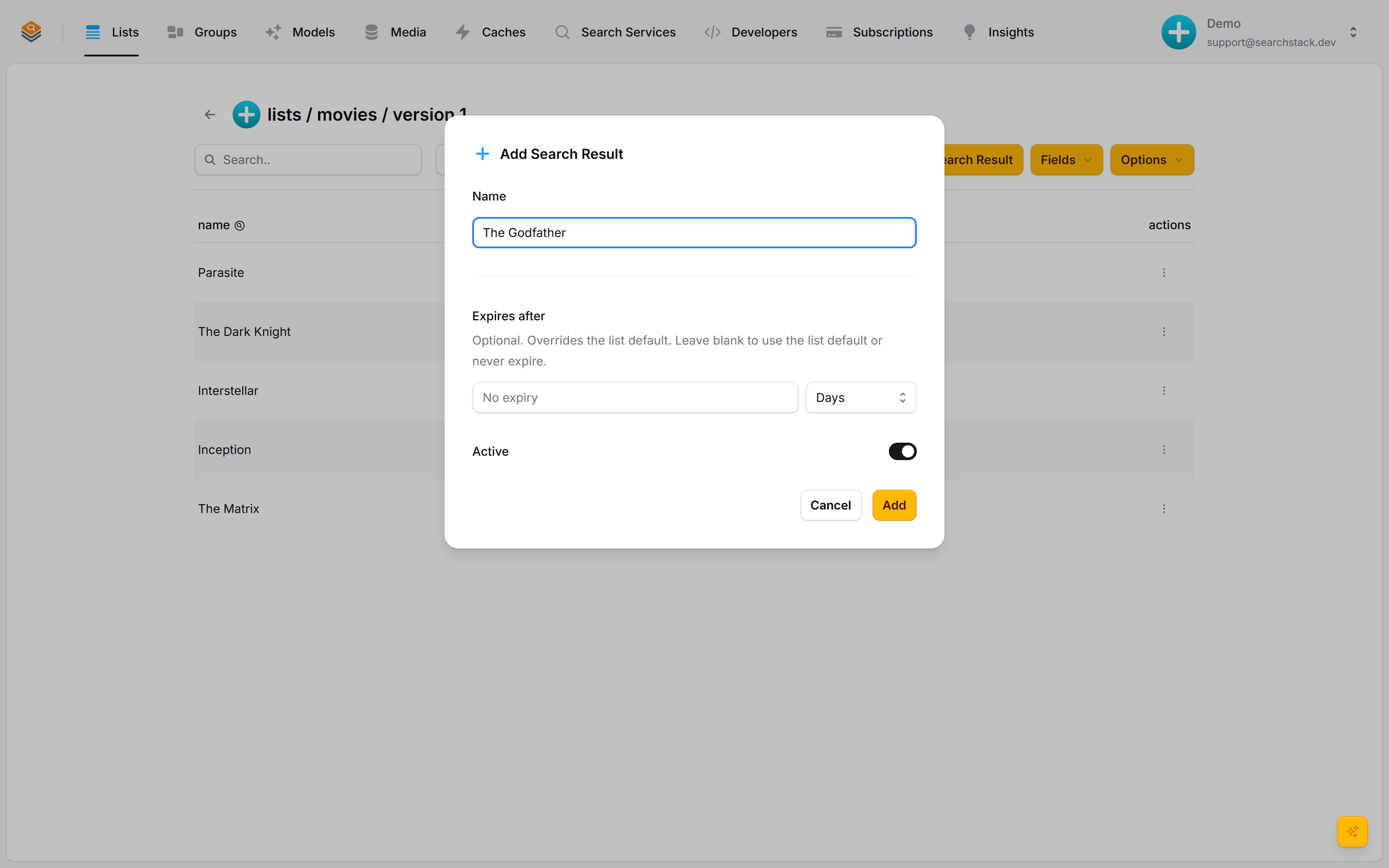Open actions menu for Inception
This screenshot has height=868, width=1389.
pos(1164,450)
